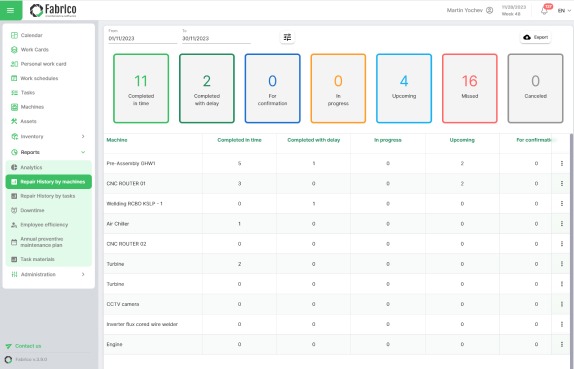The height and width of the screenshot is (369, 574).
Task: Collapse the Reports submenu chevron
Action: (83, 152)
